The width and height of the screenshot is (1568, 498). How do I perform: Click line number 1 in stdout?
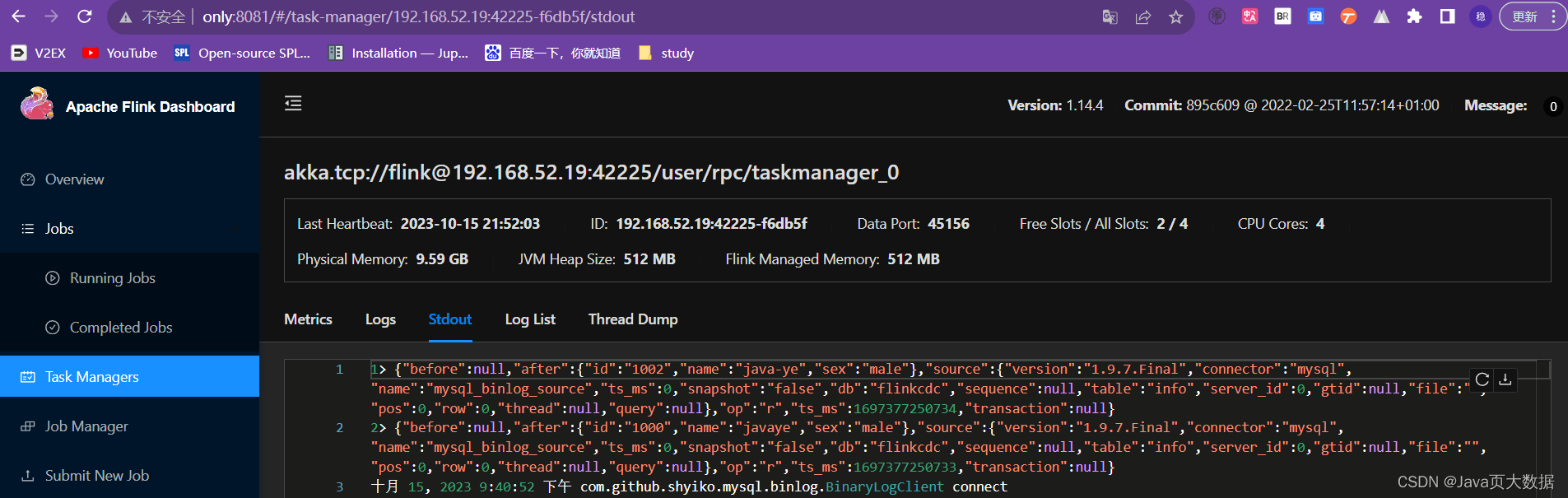(339, 370)
